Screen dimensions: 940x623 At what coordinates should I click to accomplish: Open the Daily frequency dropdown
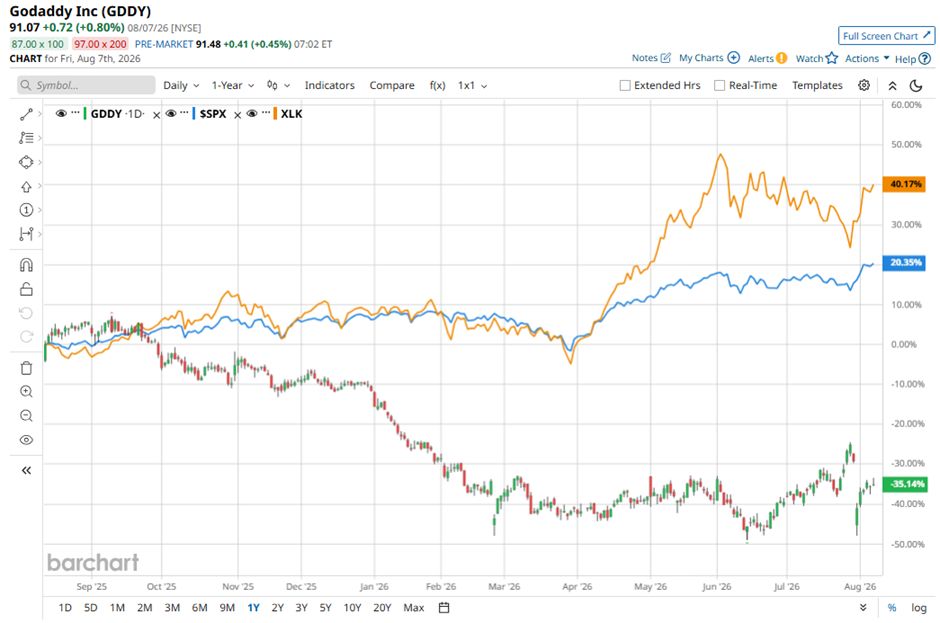(x=181, y=85)
